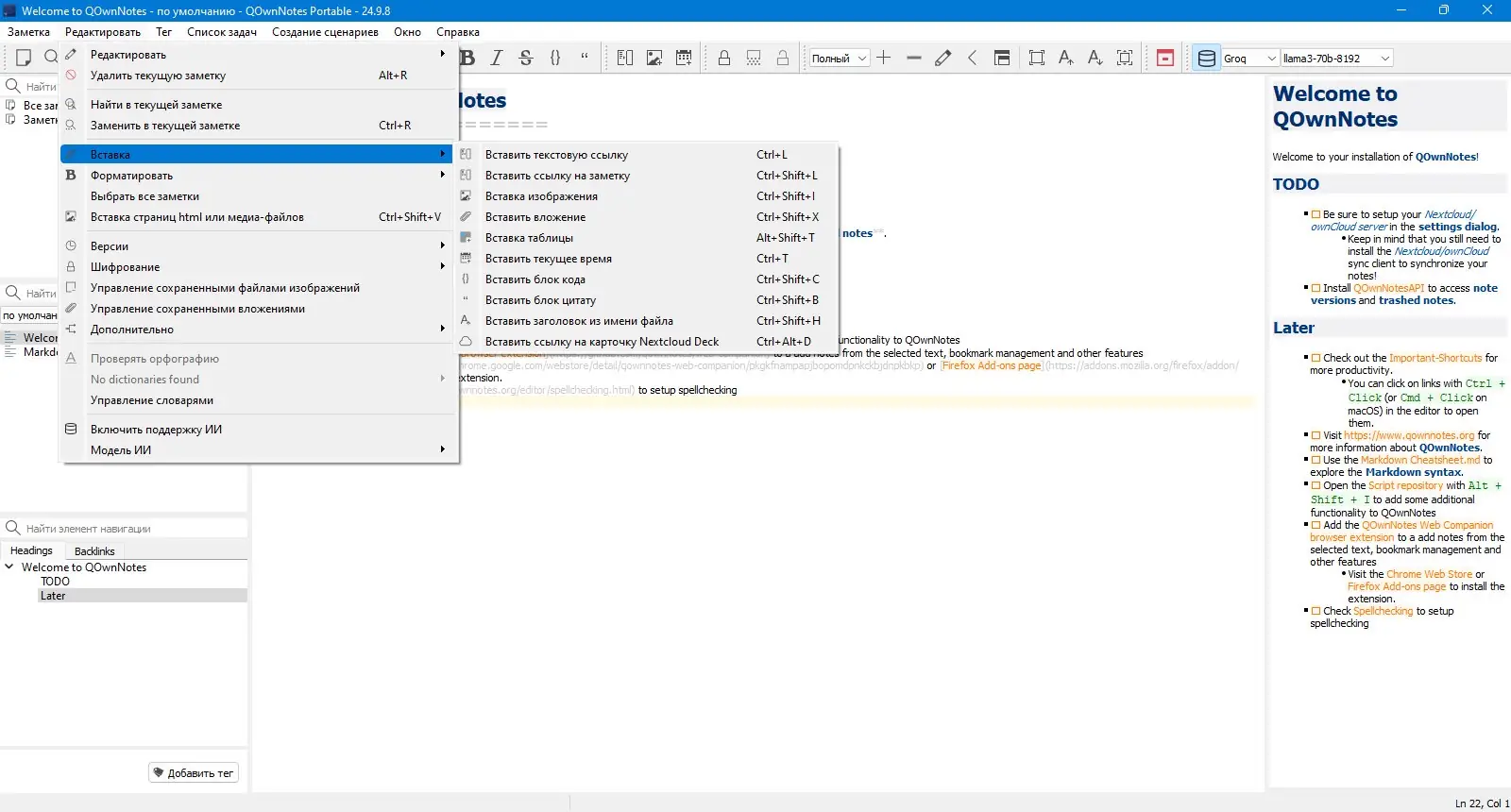This screenshot has height=812, width=1511.
Task: Apply italic formatting from the toolbar
Action: coord(497,58)
